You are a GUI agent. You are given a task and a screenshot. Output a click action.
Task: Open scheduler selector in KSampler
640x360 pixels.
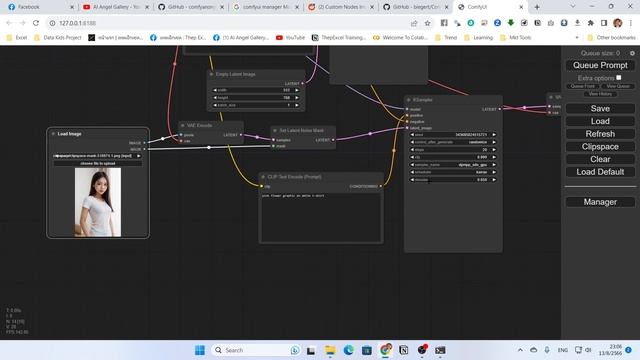453,172
